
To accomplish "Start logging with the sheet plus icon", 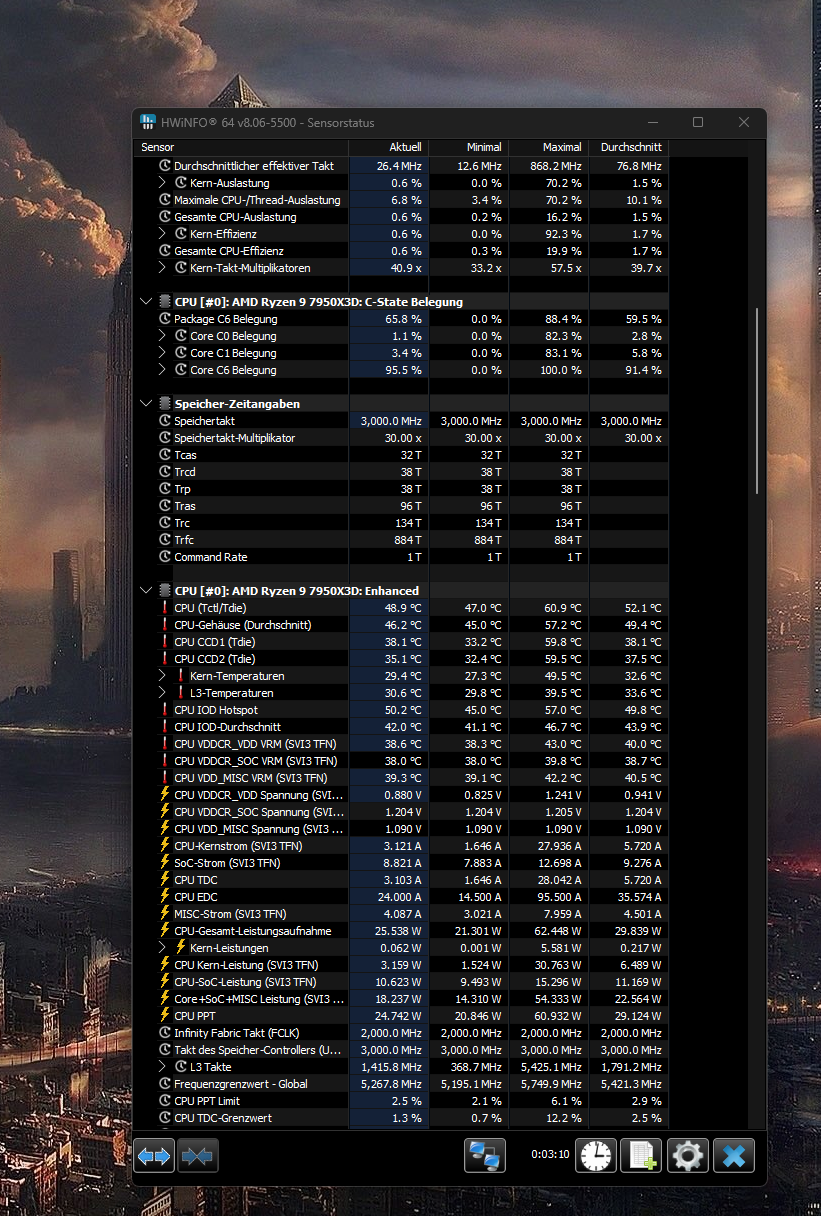I will tap(640, 1156).
